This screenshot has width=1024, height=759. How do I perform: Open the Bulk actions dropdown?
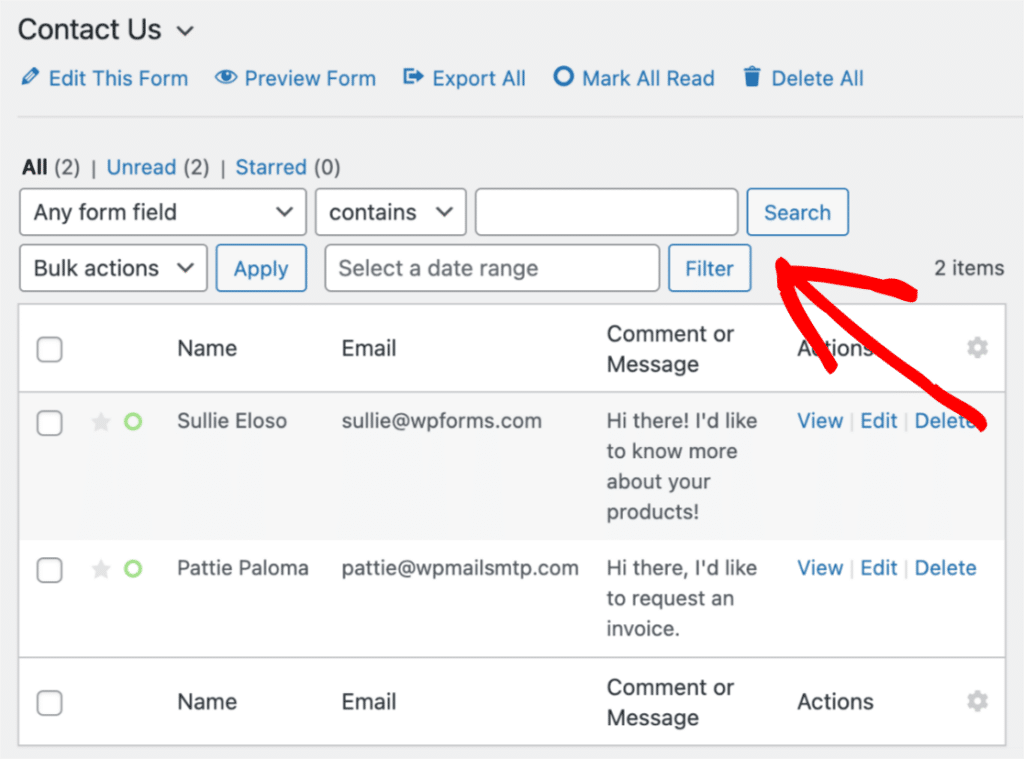click(x=112, y=268)
